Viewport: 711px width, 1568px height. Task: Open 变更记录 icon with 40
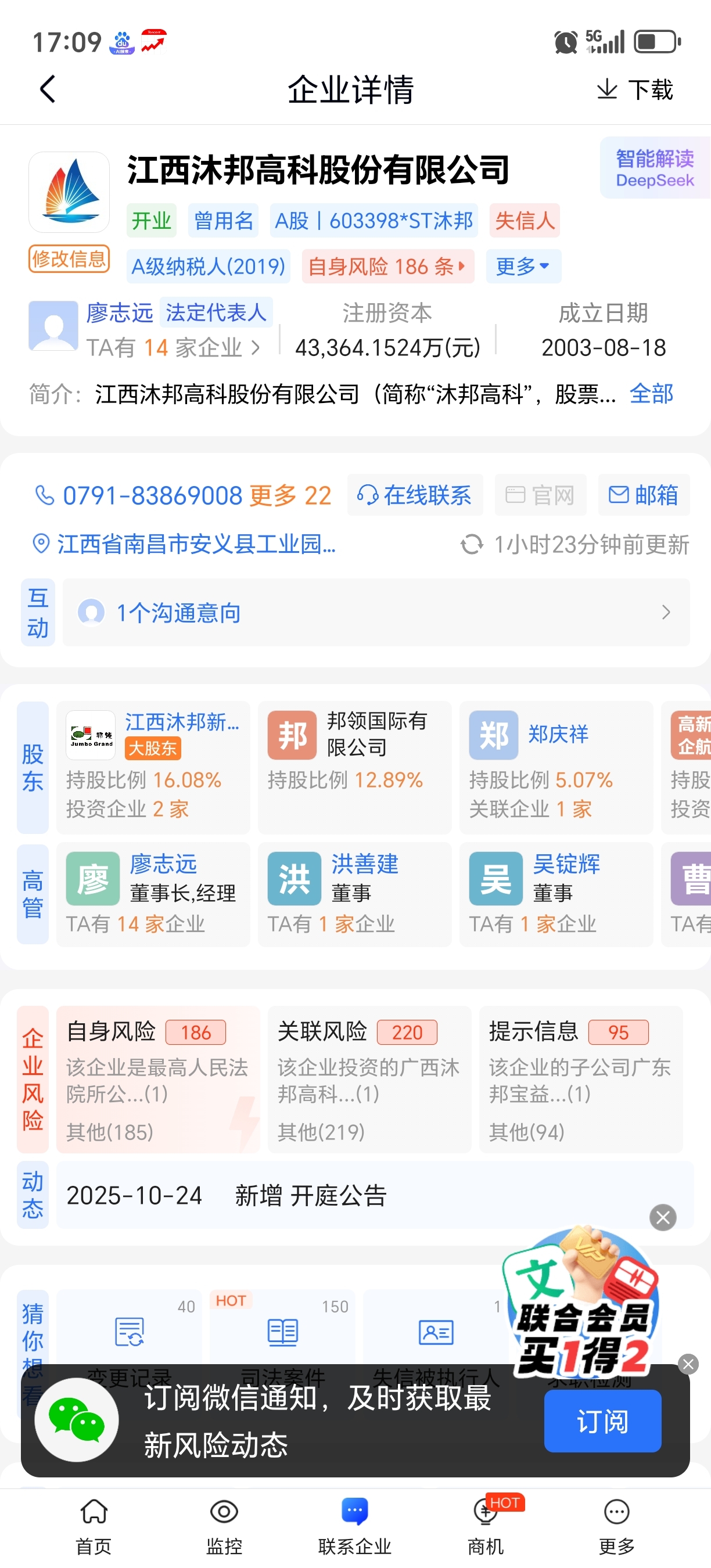click(x=129, y=1332)
